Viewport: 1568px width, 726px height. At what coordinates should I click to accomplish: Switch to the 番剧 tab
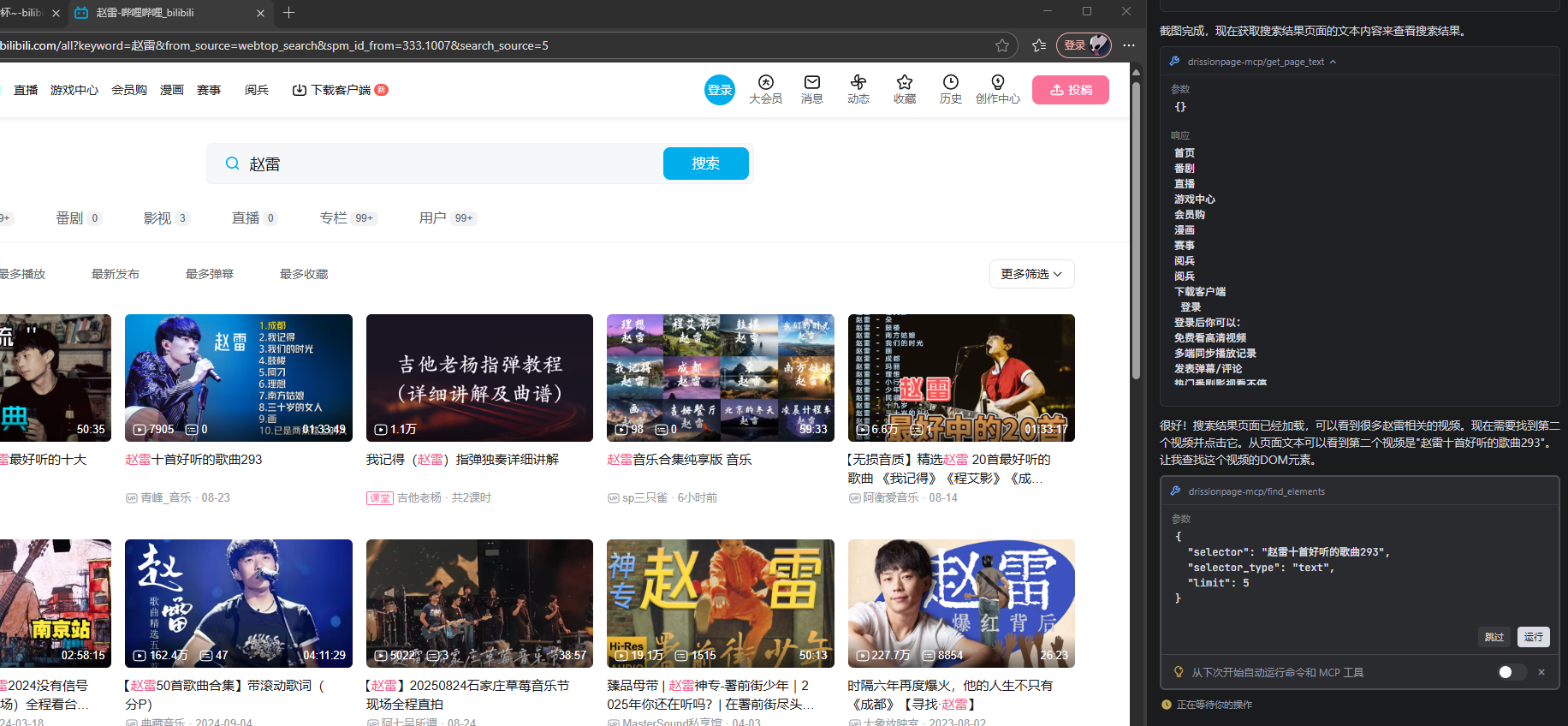click(x=79, y=218)
